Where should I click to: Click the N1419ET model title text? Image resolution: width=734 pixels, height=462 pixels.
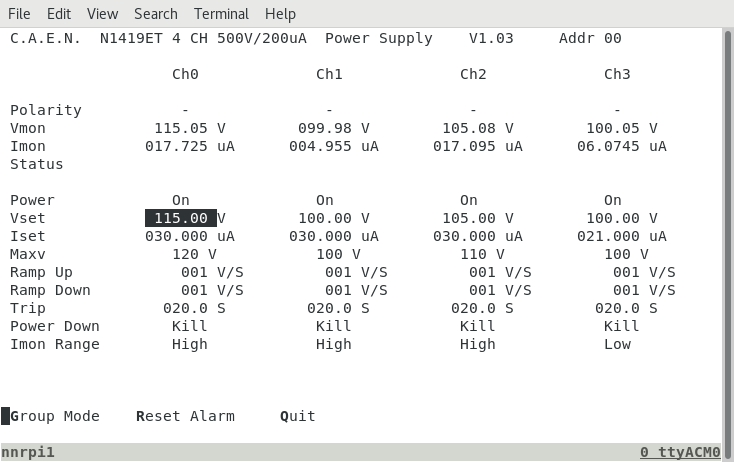[x=132, y=38]
